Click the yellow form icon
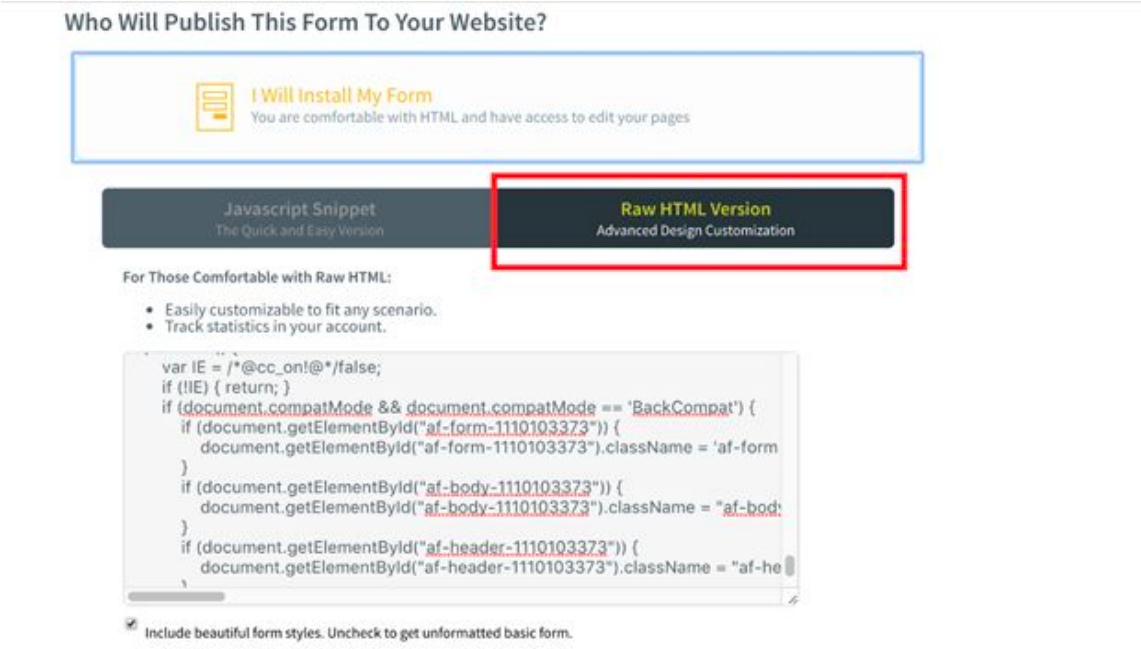The height and width of the screenshot is (649, 1141). 215,107
